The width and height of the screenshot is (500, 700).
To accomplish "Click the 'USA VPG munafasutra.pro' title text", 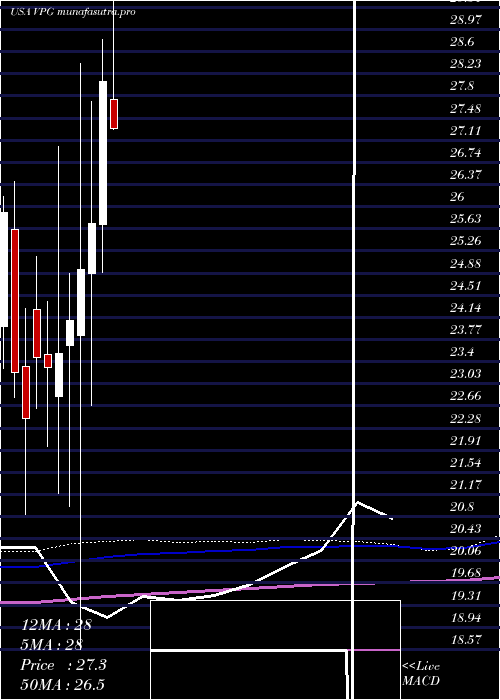I will (x=73, y=12).
